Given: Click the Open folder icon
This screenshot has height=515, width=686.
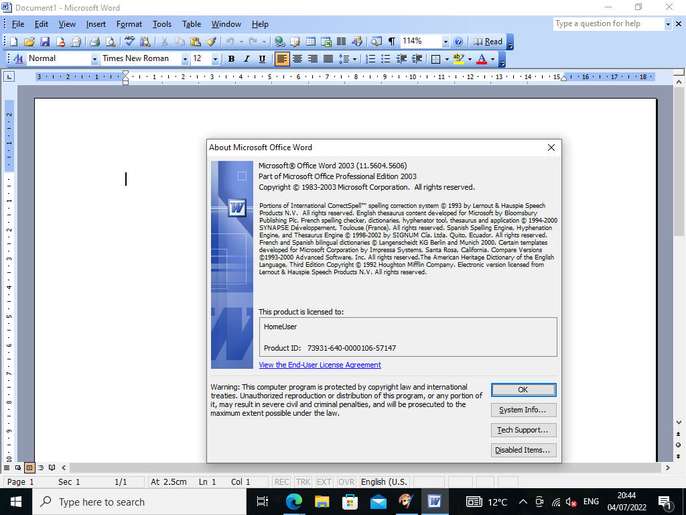Looking at the screenshot, I should pyautogui.click(x=29, y=42).
